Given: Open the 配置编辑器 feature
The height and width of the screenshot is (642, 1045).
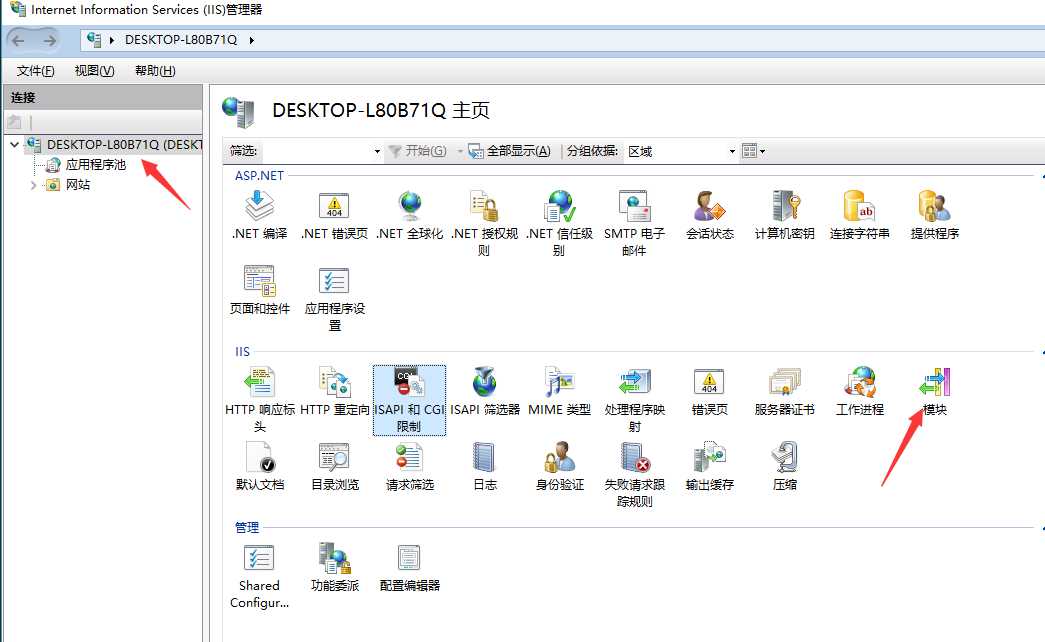Looking at the screenshot, I should pos(409,568).
